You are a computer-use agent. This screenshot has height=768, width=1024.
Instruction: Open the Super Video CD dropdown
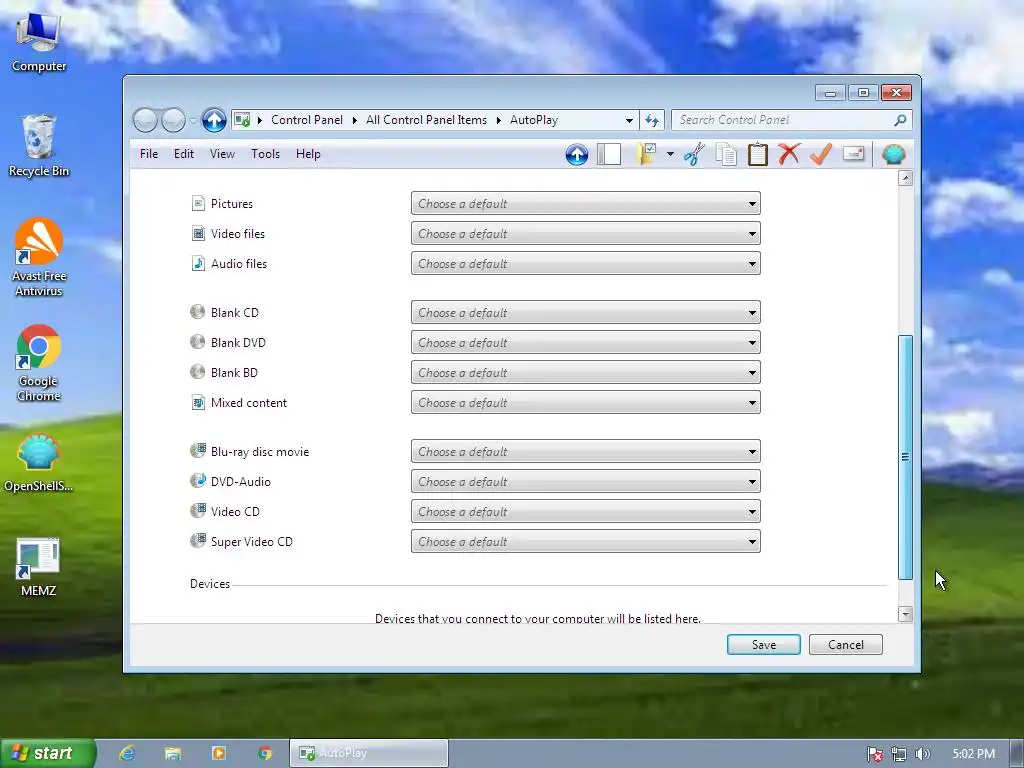pyautogui.click(x=586, y=542)
